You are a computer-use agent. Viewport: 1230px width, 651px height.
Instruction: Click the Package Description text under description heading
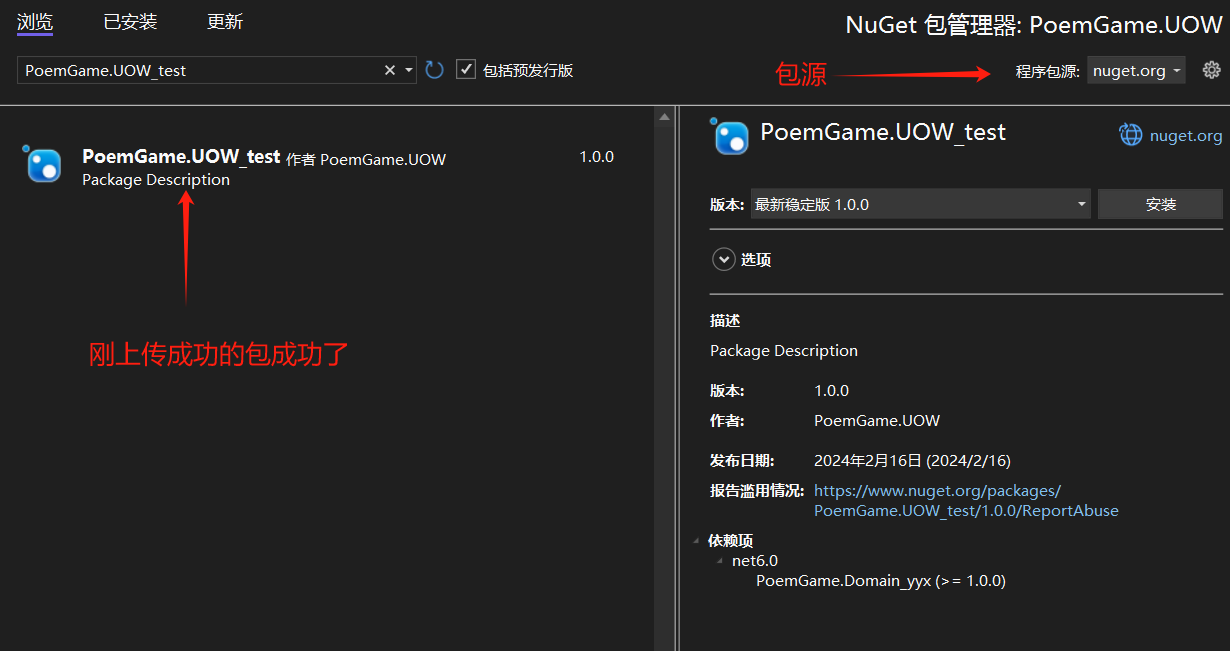pos(784,350)
